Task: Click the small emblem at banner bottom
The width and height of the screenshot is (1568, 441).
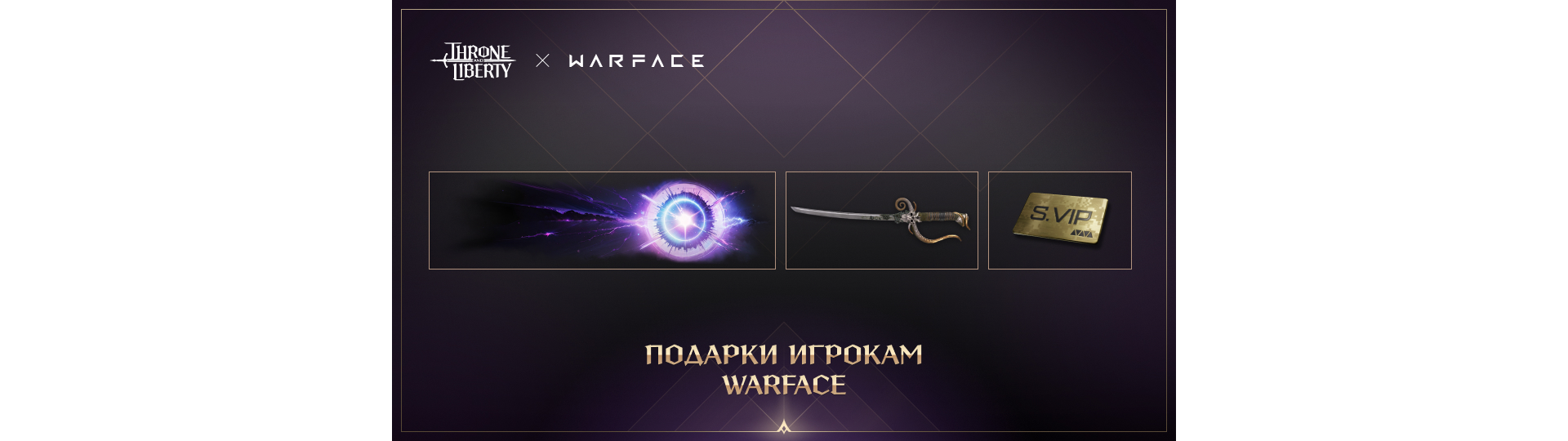Action: click(784, 425)
